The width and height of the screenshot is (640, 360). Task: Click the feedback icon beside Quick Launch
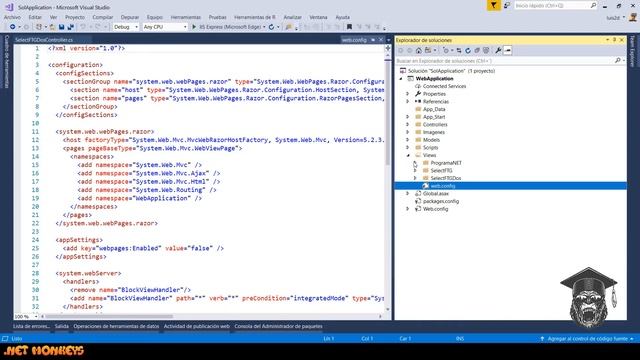pos(507,5)
